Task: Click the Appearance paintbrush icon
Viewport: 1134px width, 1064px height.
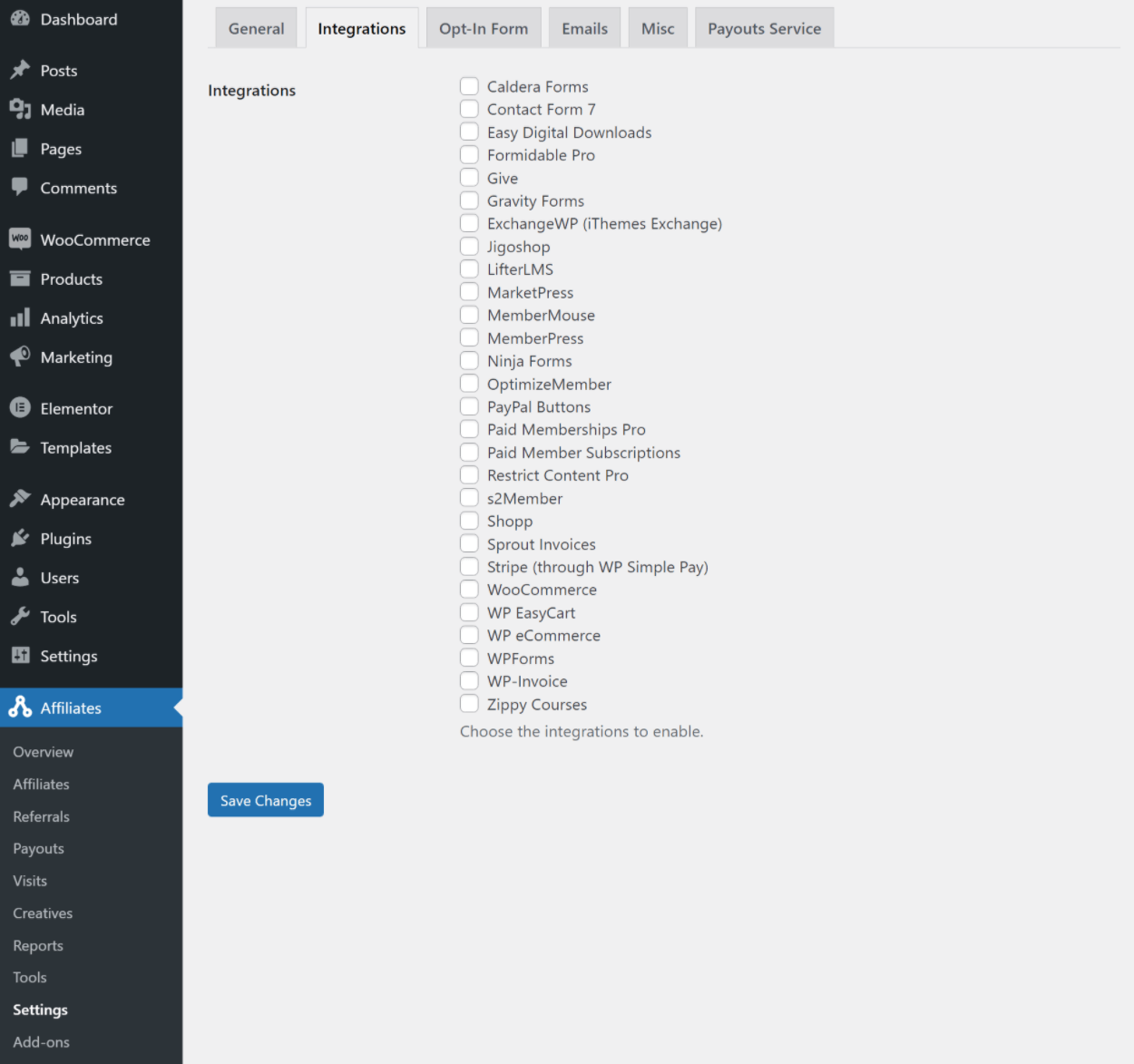Action: pyautogui.click(x=20, y=499)
